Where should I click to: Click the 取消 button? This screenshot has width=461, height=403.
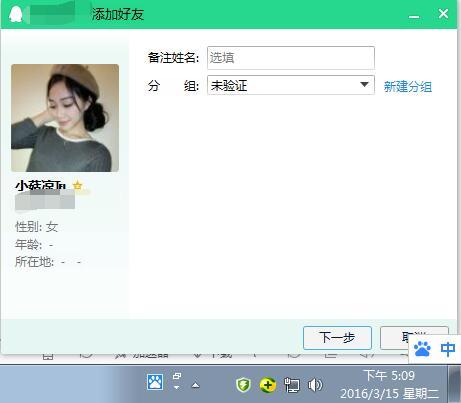point(414,338)
